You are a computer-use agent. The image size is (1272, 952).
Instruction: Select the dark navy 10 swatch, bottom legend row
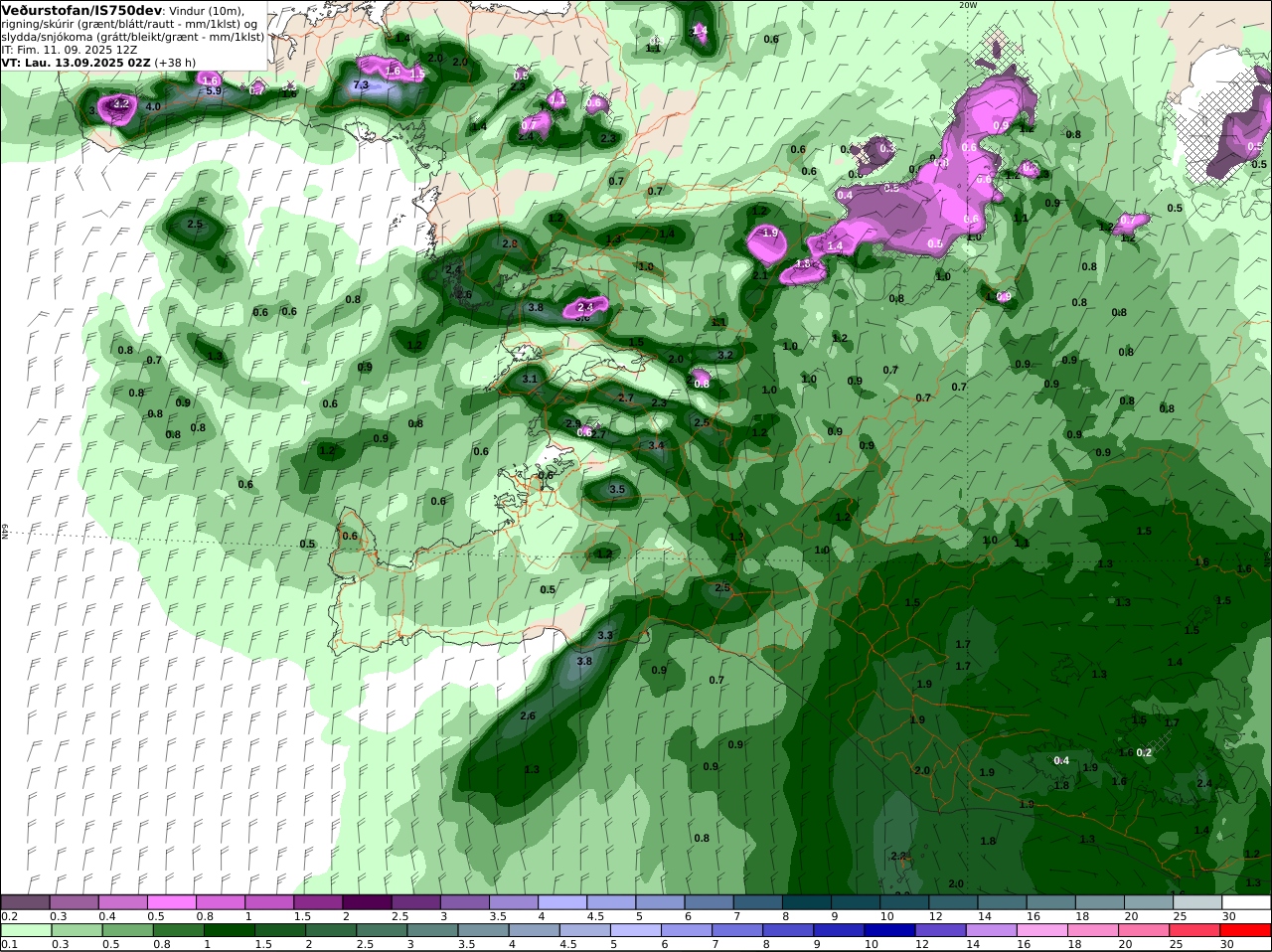tap(888, 930)
